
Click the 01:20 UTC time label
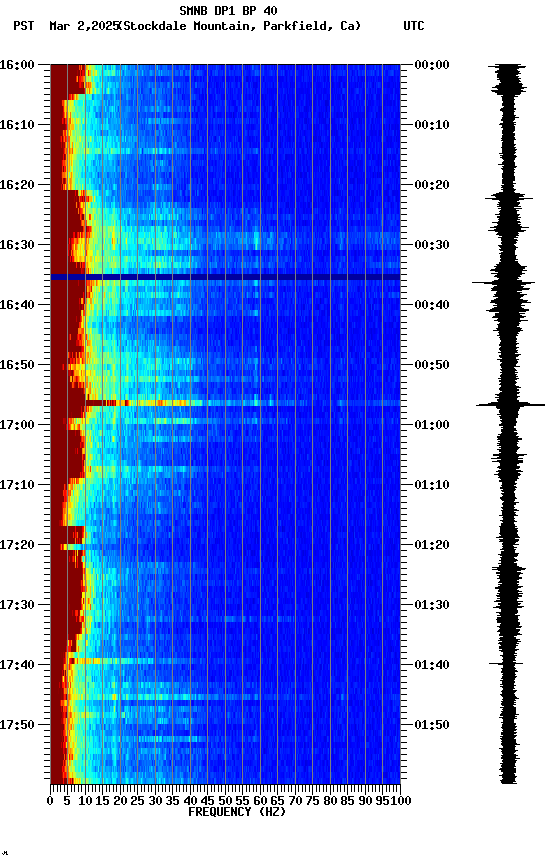[x=432, y=545]
